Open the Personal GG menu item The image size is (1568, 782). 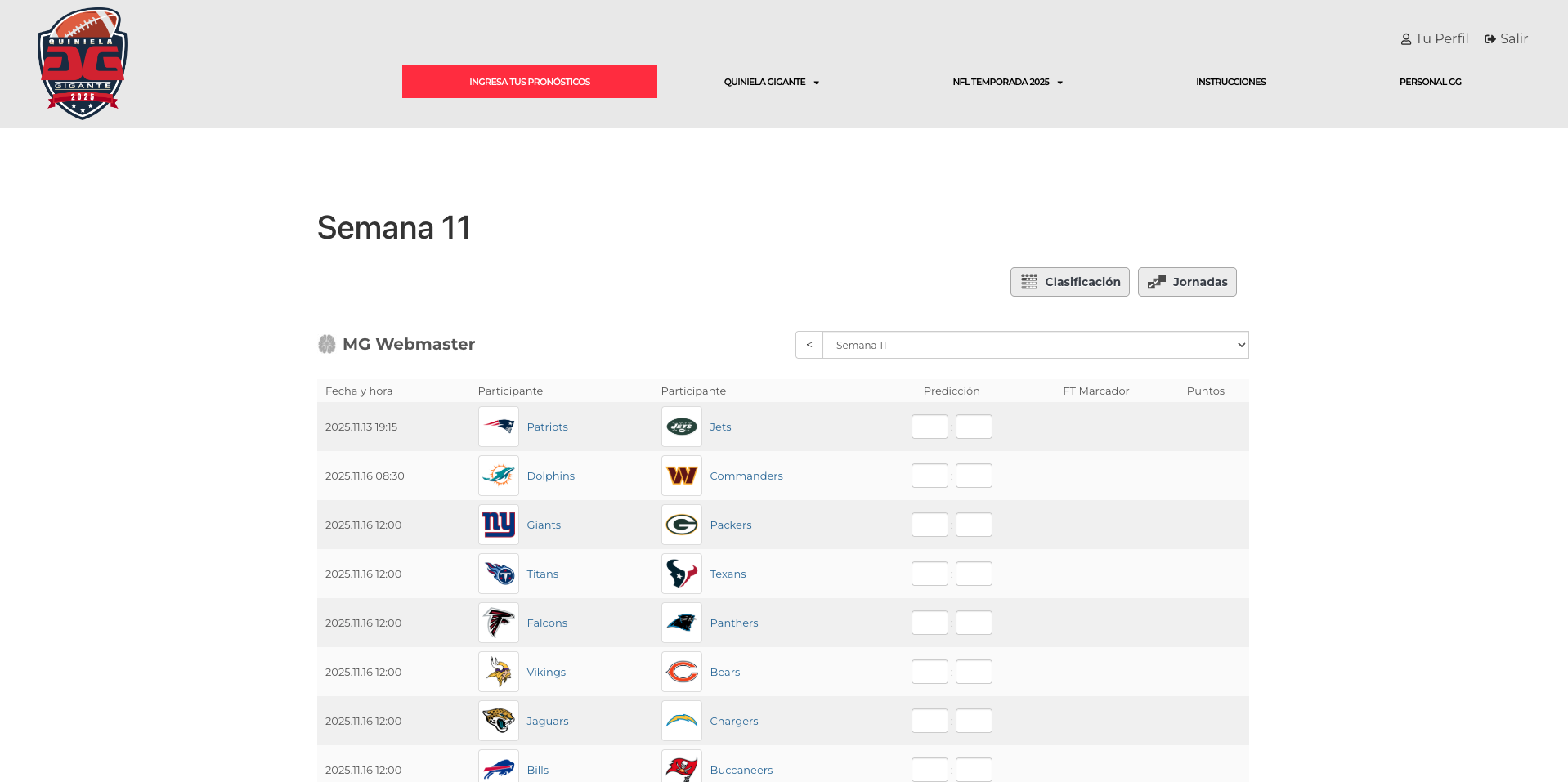(x=1430, y=82)
